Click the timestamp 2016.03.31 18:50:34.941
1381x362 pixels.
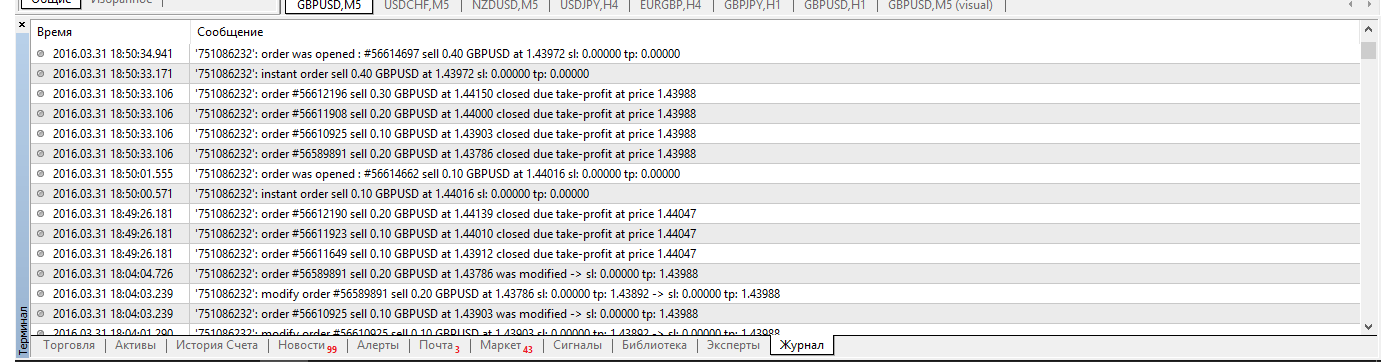point(112,54)
